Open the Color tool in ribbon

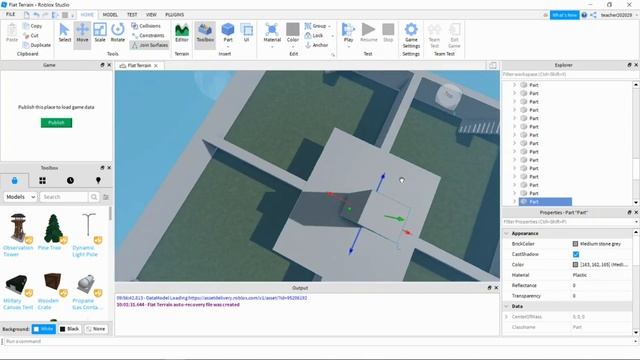point(293,33)
